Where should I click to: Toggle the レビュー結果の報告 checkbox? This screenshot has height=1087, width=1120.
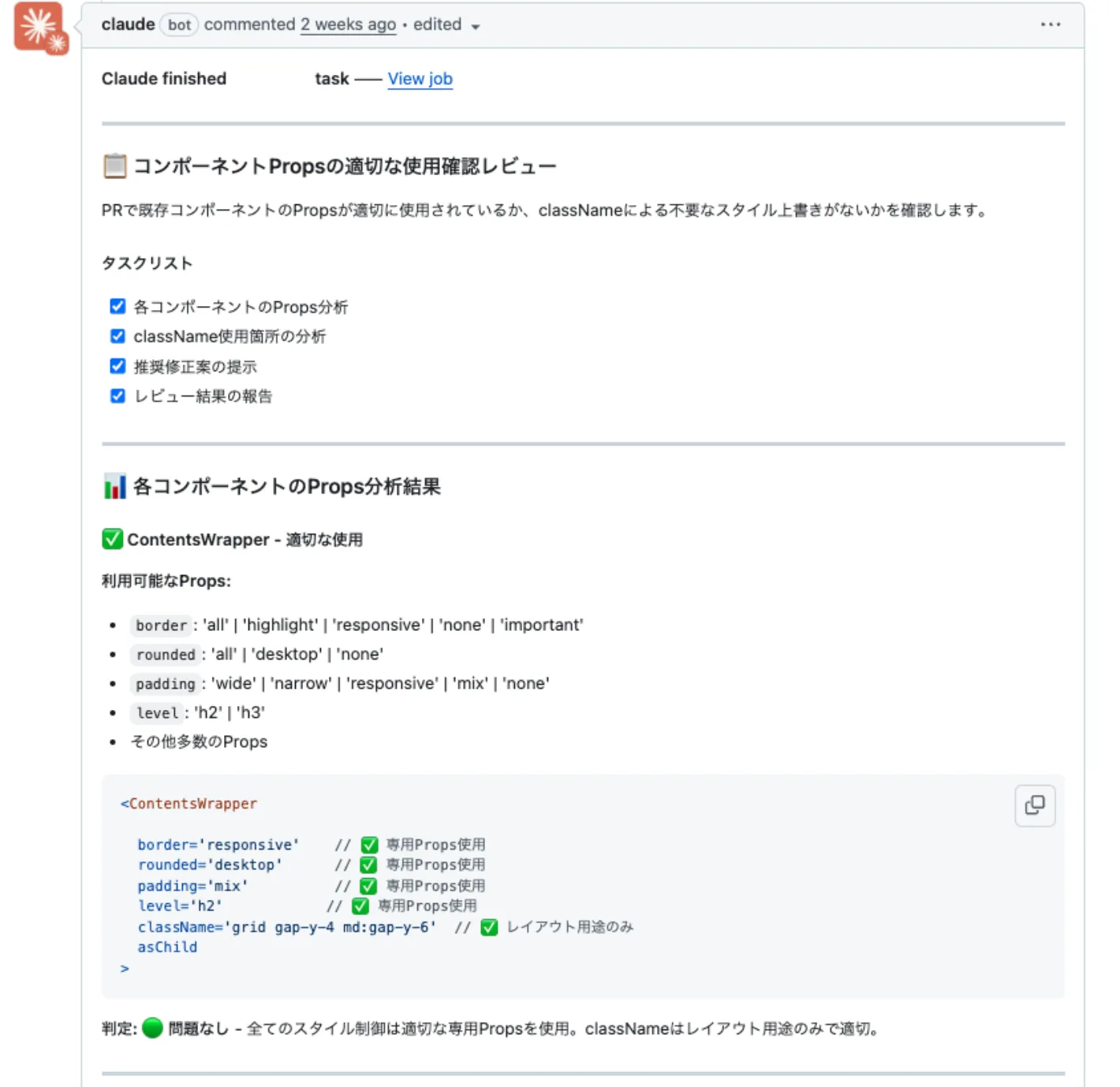(117, 395)
